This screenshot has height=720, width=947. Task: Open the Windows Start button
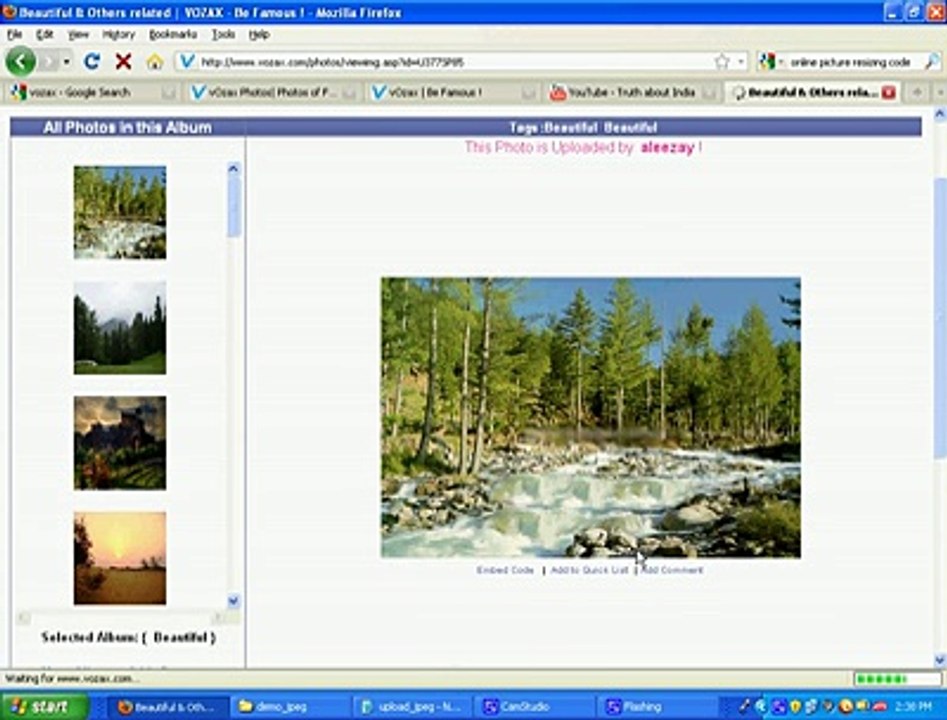click(x=43, y=707)
